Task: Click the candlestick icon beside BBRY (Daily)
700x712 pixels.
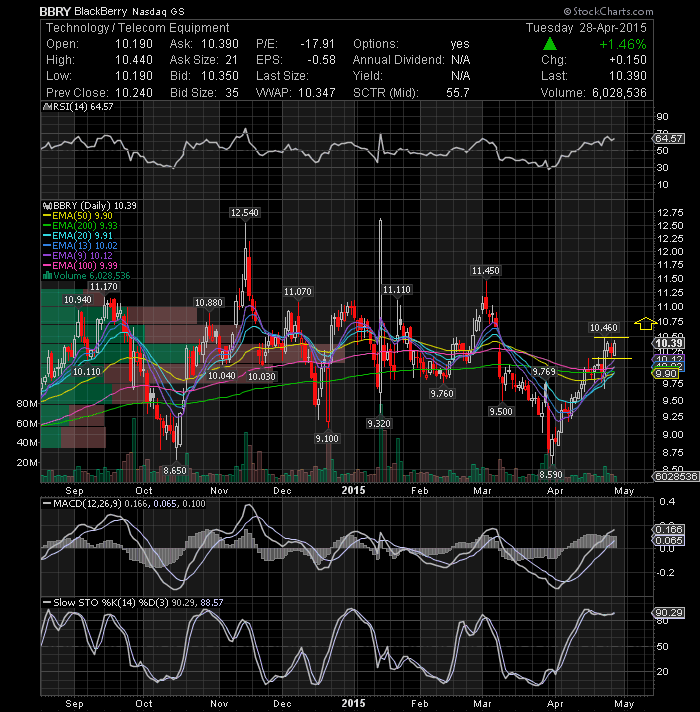Action: pos(47,206)
